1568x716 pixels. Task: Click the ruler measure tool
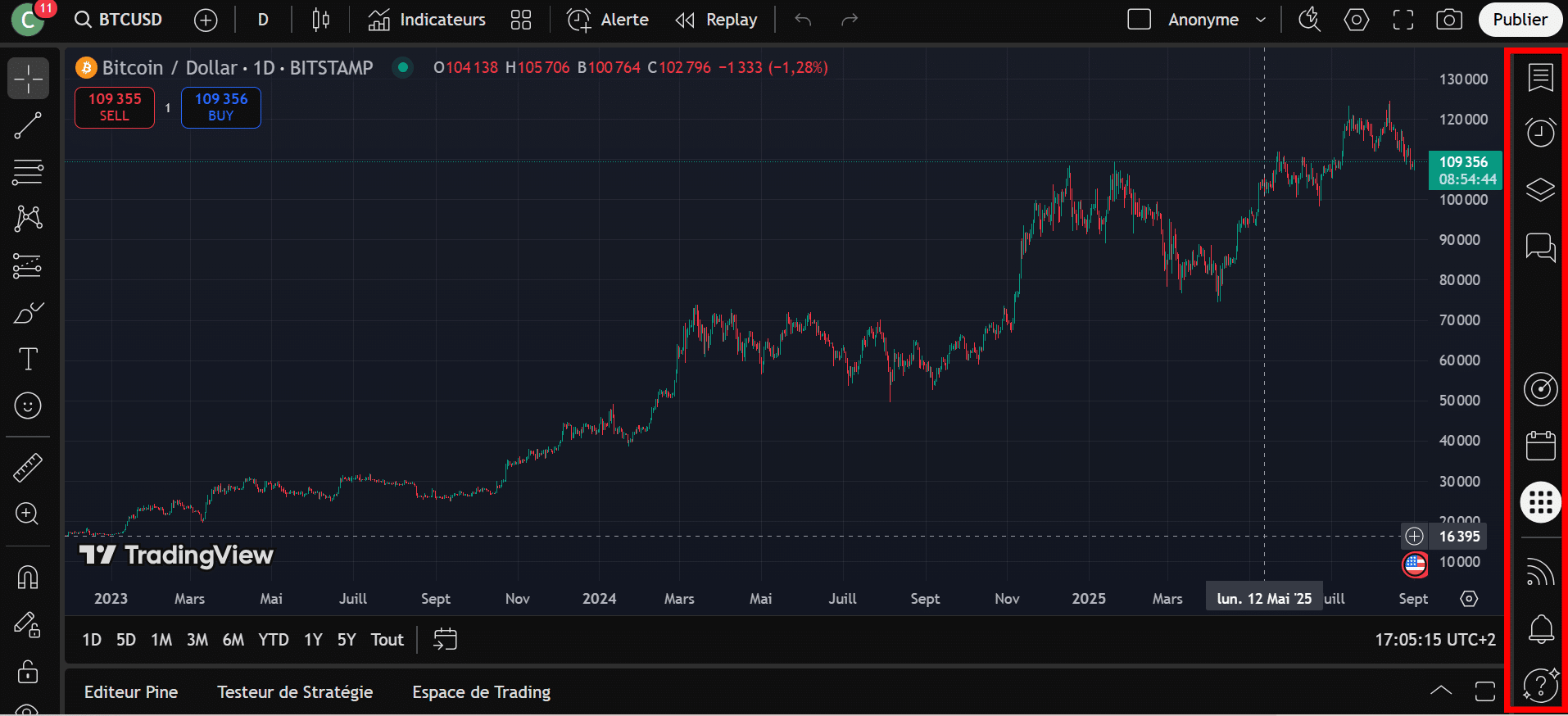click(28, 468)
